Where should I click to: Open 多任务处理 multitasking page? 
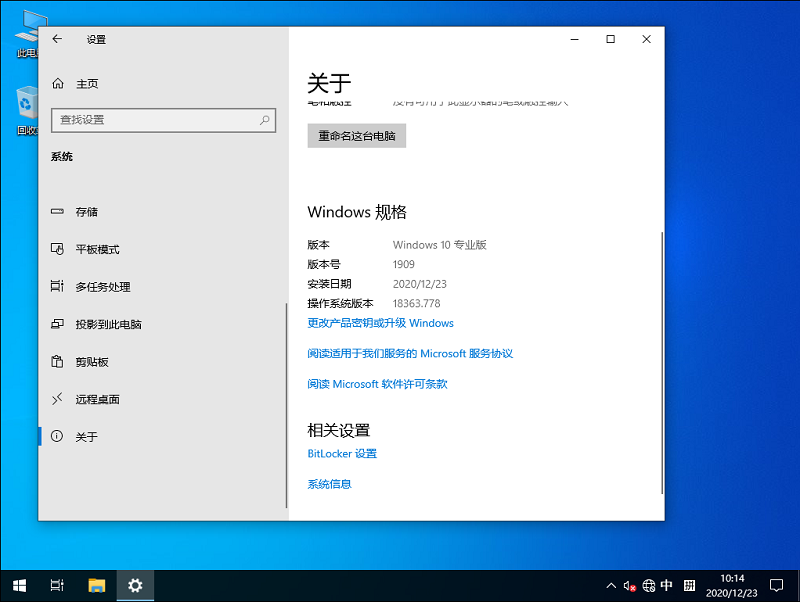[x=102, y=287]
